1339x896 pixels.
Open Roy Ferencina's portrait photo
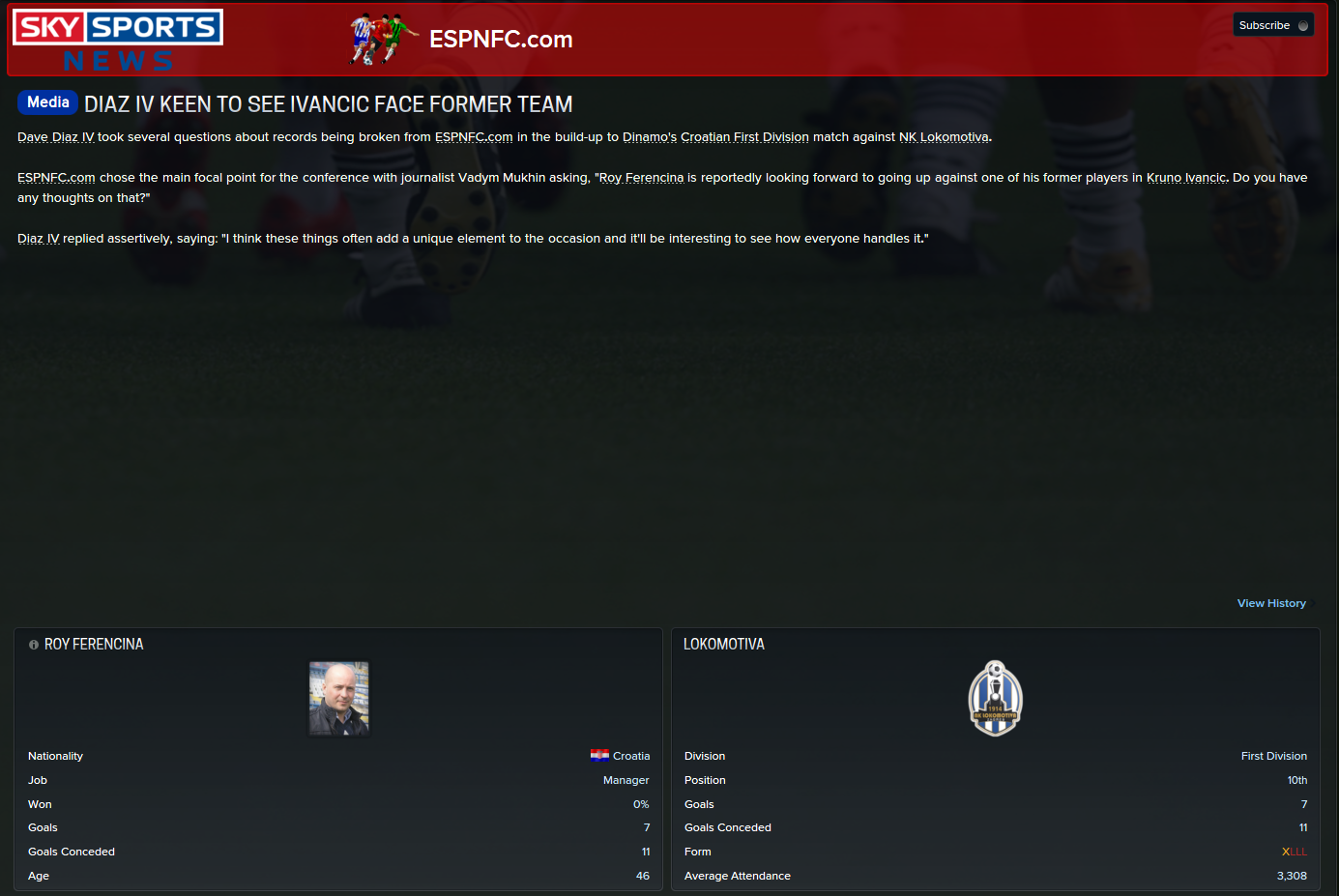(338, 699)
